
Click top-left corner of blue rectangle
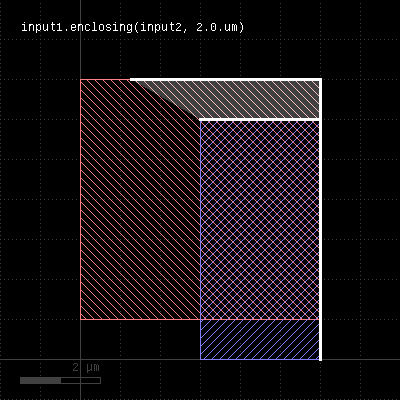coord(200,119)
